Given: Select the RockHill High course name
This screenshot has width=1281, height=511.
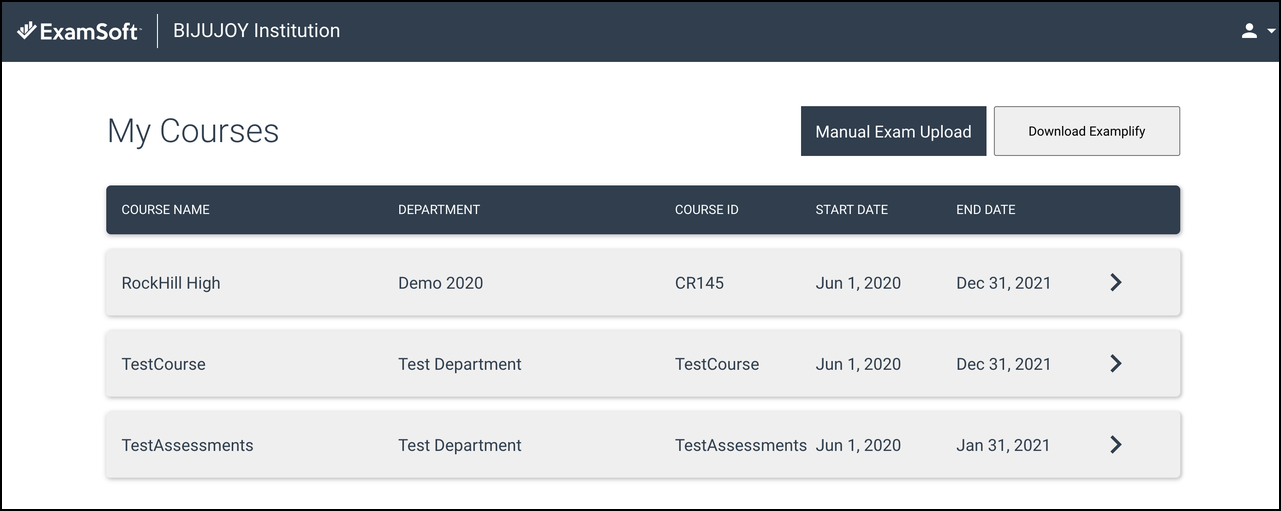Looking at the screenshot, I should coord(171,283).
